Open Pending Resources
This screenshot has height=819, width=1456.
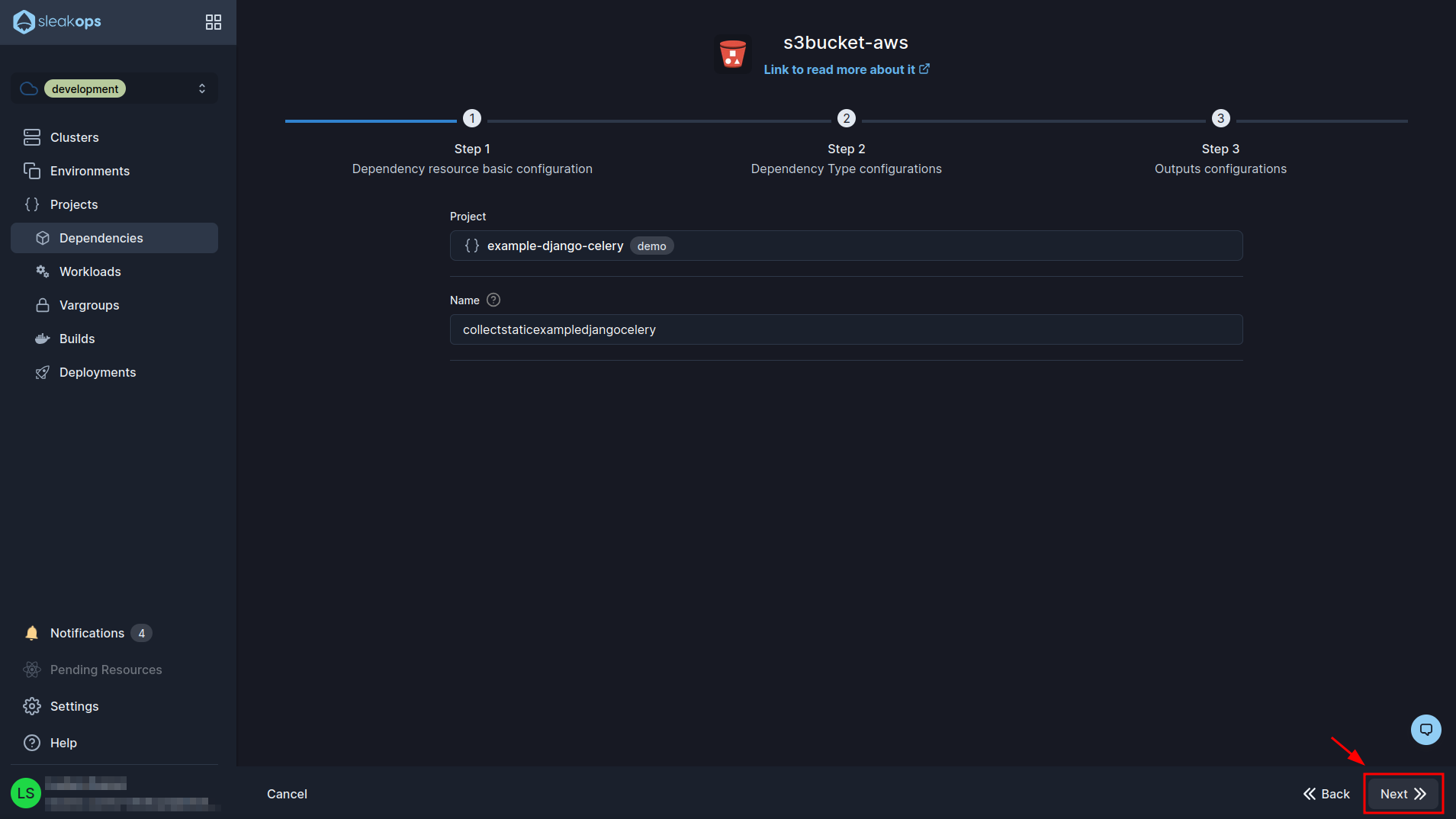click(x=114, y=670)
